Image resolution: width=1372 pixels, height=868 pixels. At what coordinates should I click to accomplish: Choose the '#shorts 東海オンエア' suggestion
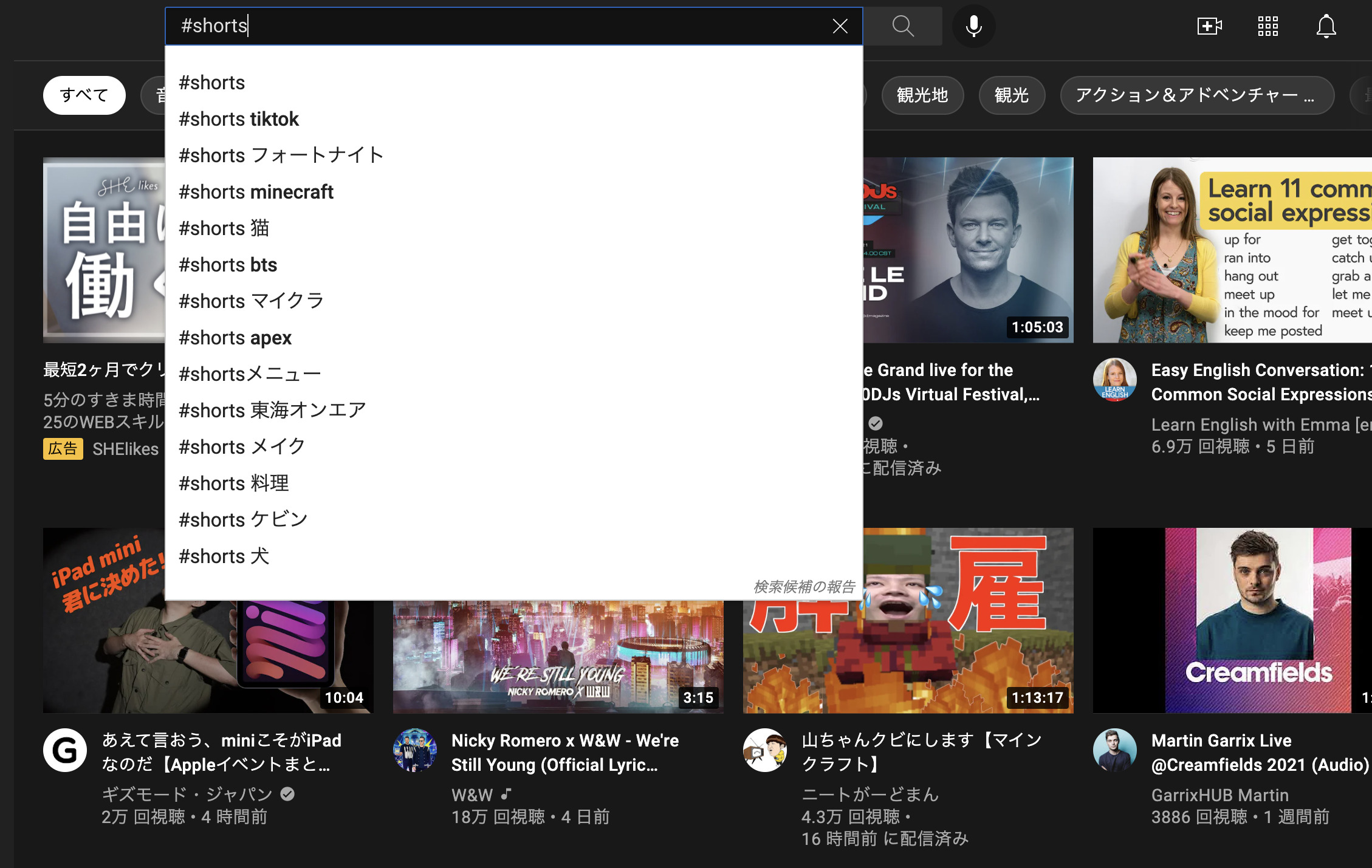(514, 411)
